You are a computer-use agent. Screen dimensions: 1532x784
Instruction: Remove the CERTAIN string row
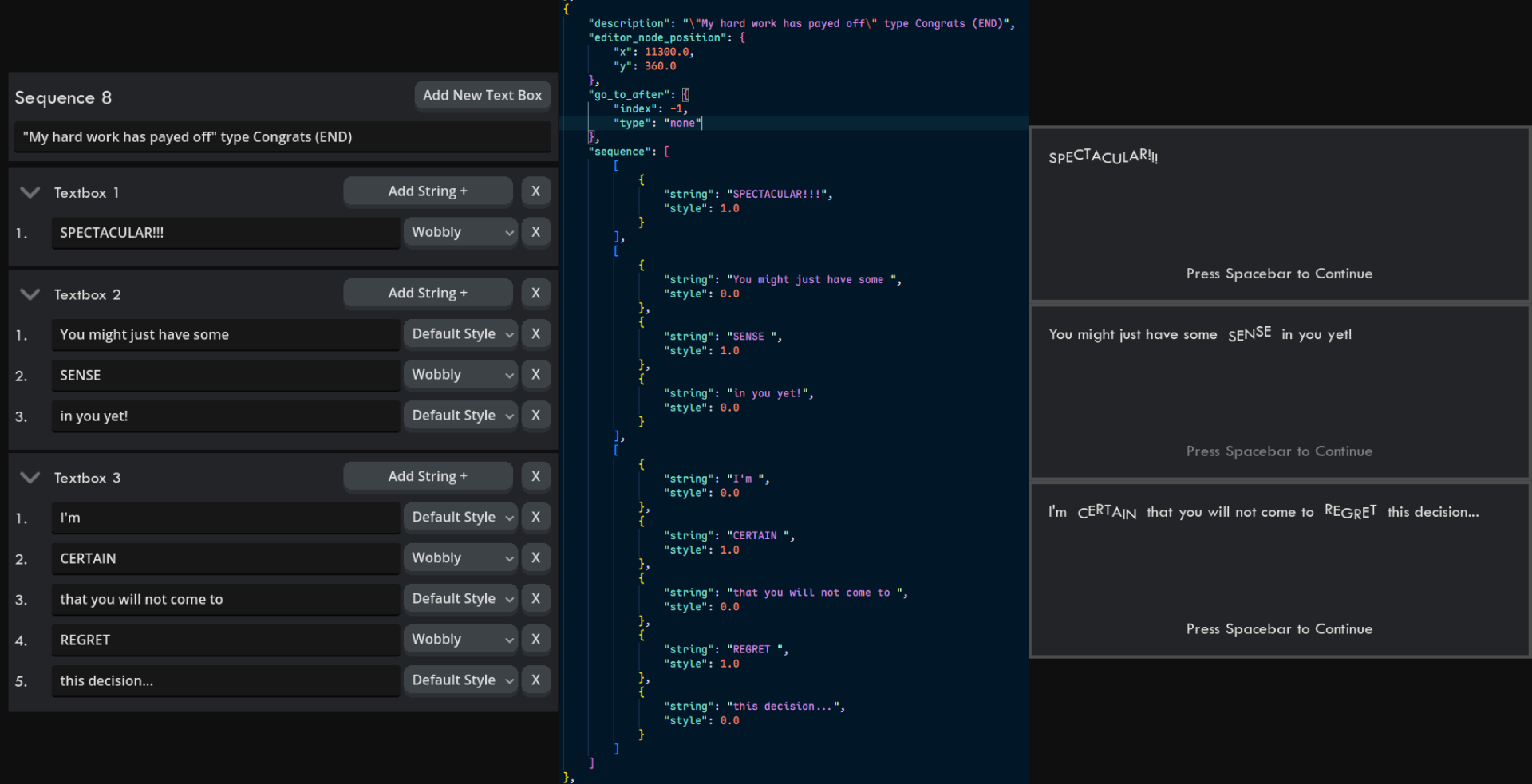pyautogui.click(x=535, y=558)
